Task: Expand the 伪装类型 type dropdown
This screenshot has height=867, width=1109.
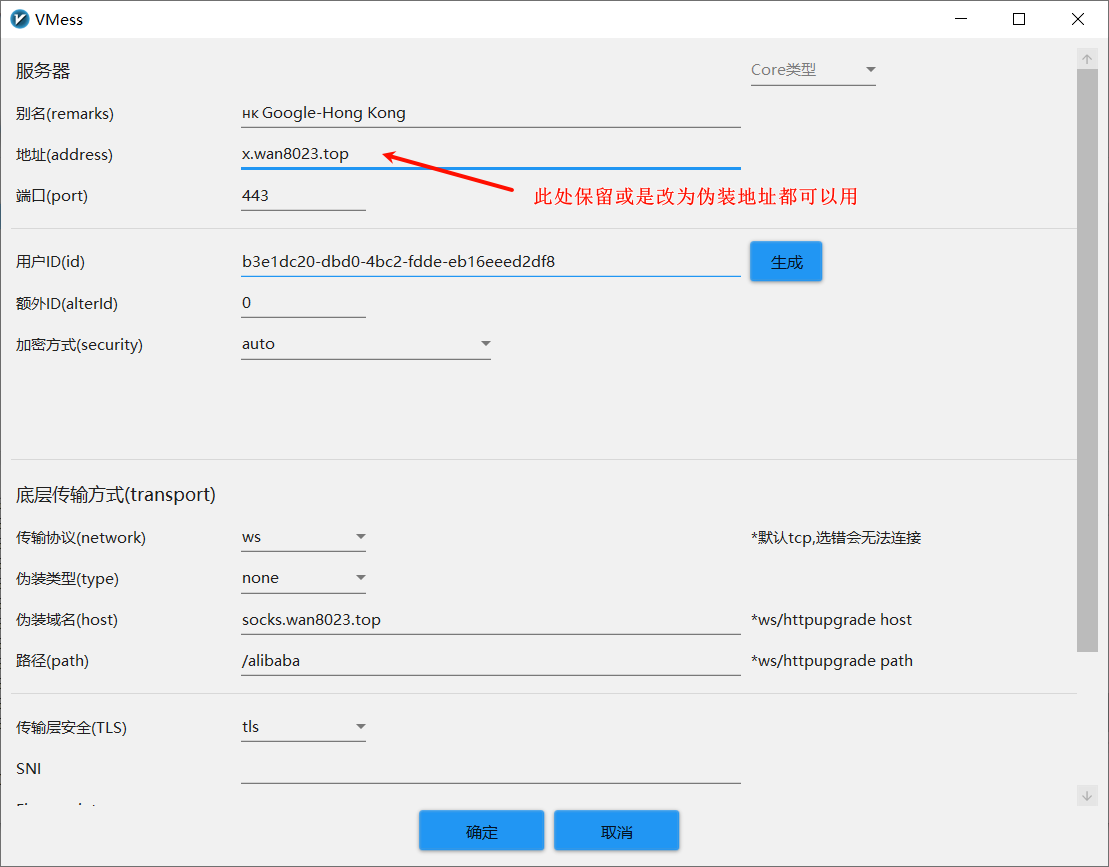Action: point(304,579)
